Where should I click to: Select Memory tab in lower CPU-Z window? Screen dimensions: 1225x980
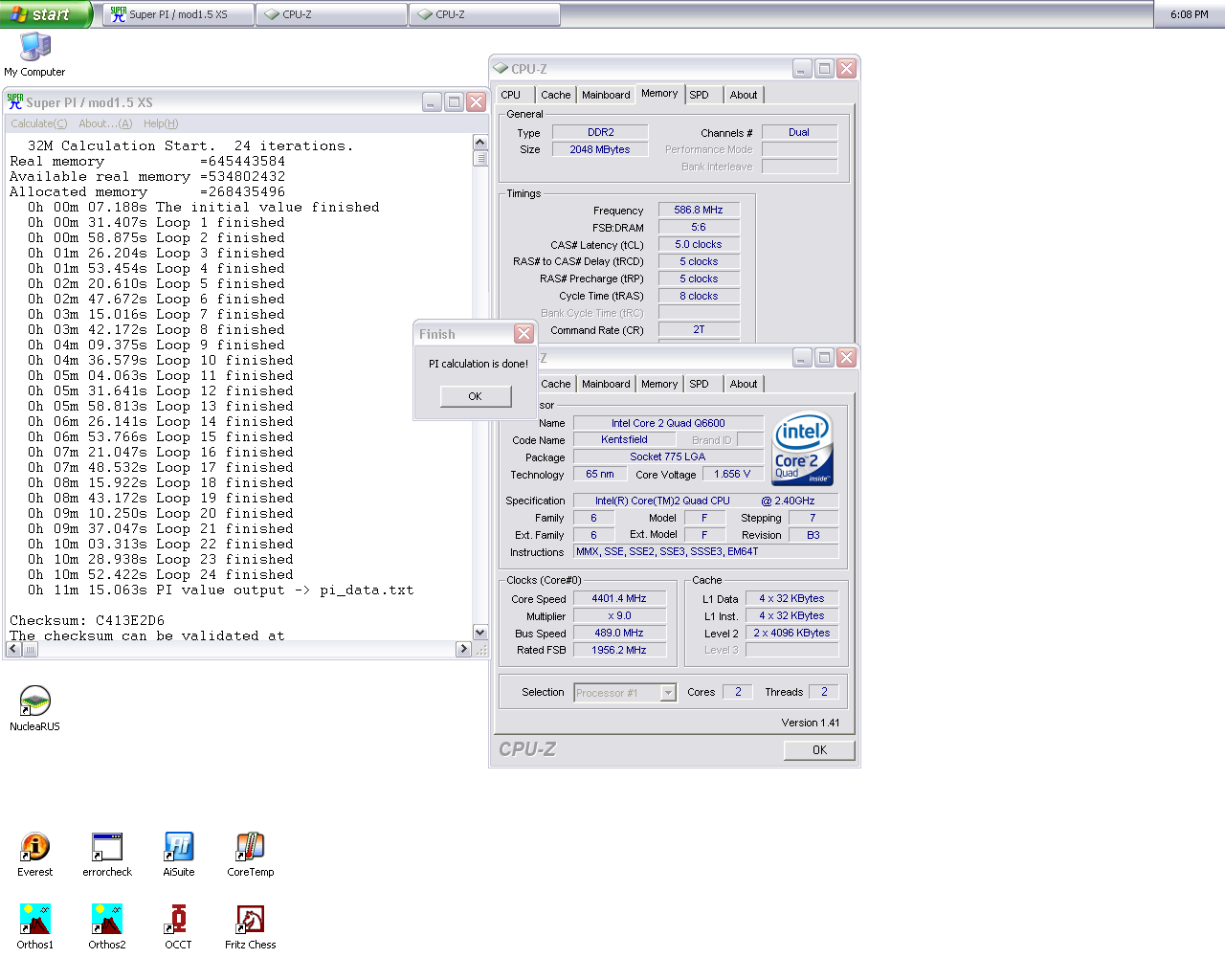click(659, 384)
